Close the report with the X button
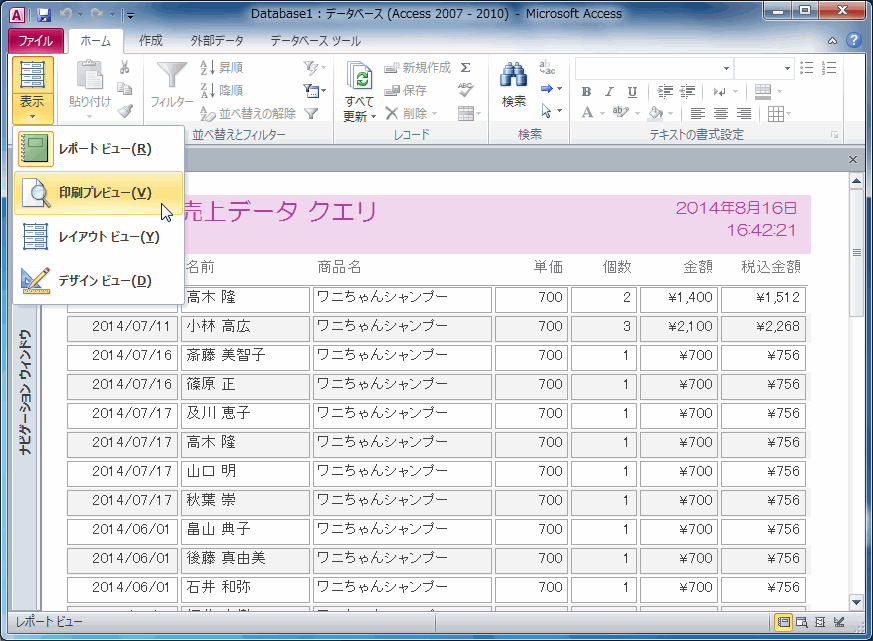The image size is (873, 641). point(852,160)
